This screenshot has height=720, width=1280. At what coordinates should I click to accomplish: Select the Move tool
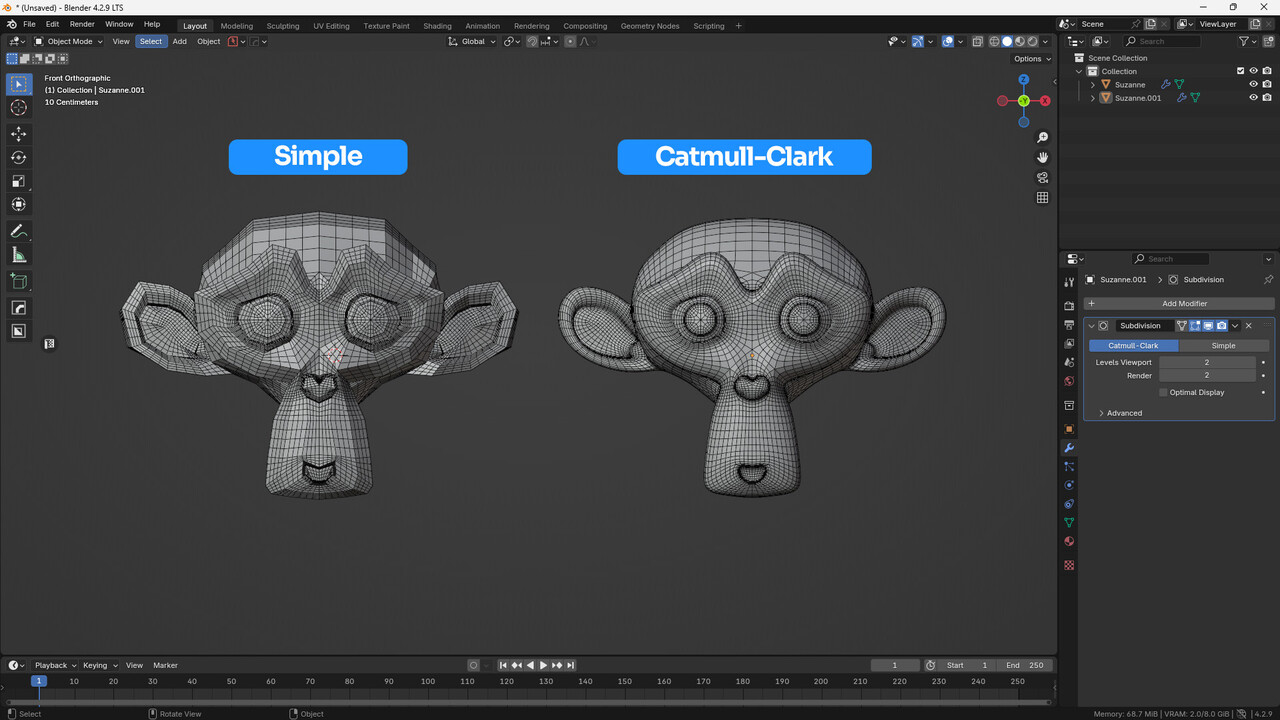[19, 134]
